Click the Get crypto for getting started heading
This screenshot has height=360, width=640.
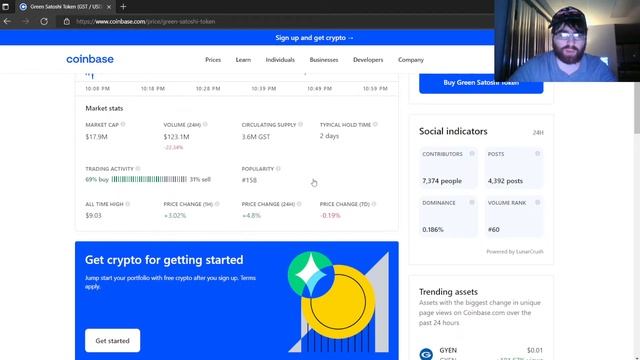164,260
